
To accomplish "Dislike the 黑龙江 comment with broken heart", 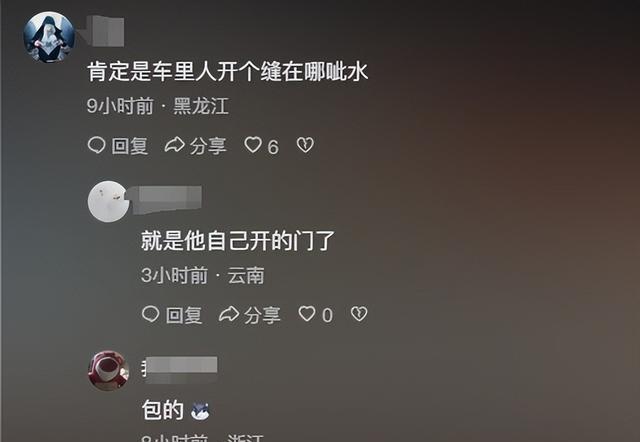I will point(305,145).
